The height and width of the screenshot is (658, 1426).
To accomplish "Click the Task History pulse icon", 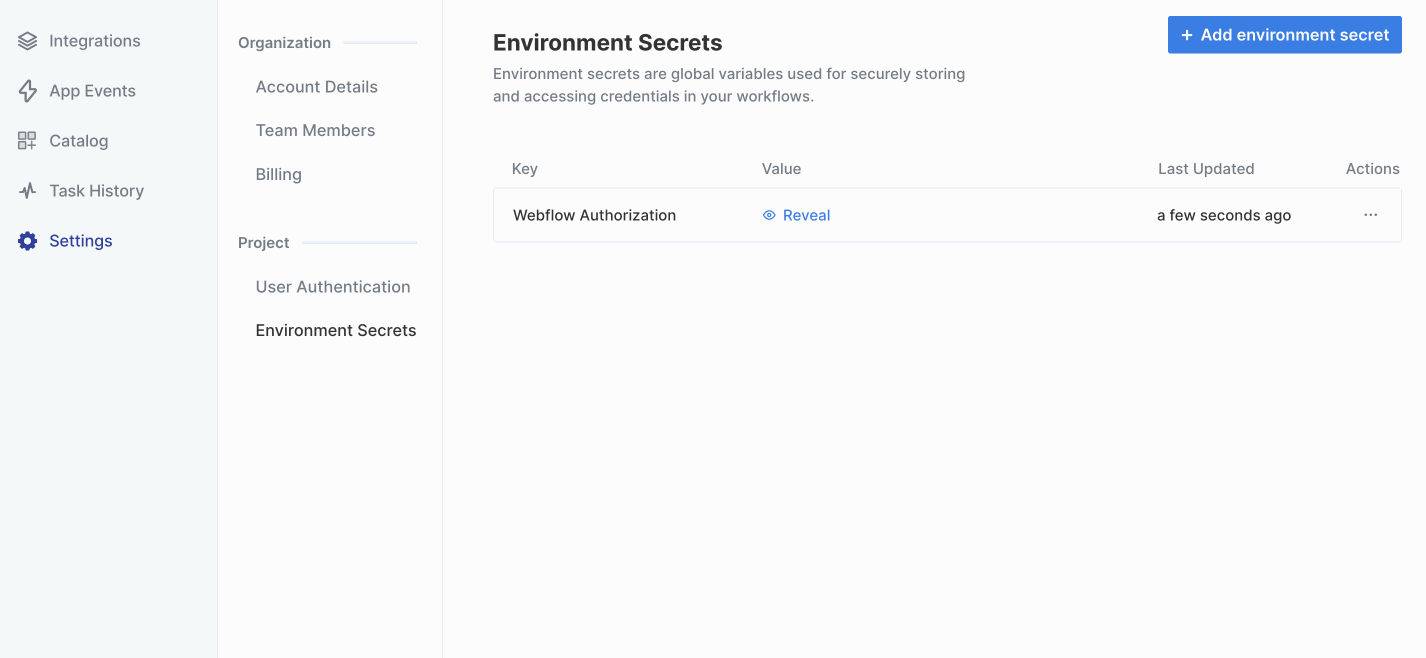I will tap(27, 191).
